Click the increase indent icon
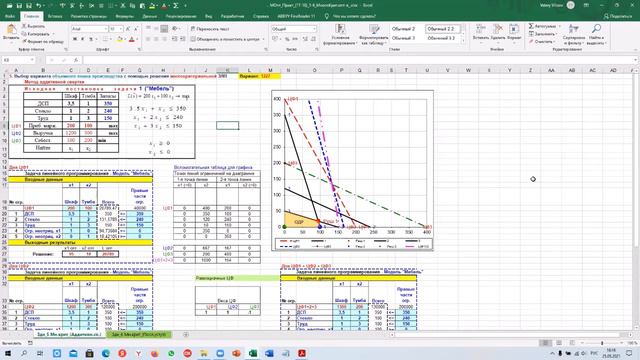640x360 pixels. click(x=182, y=39)
